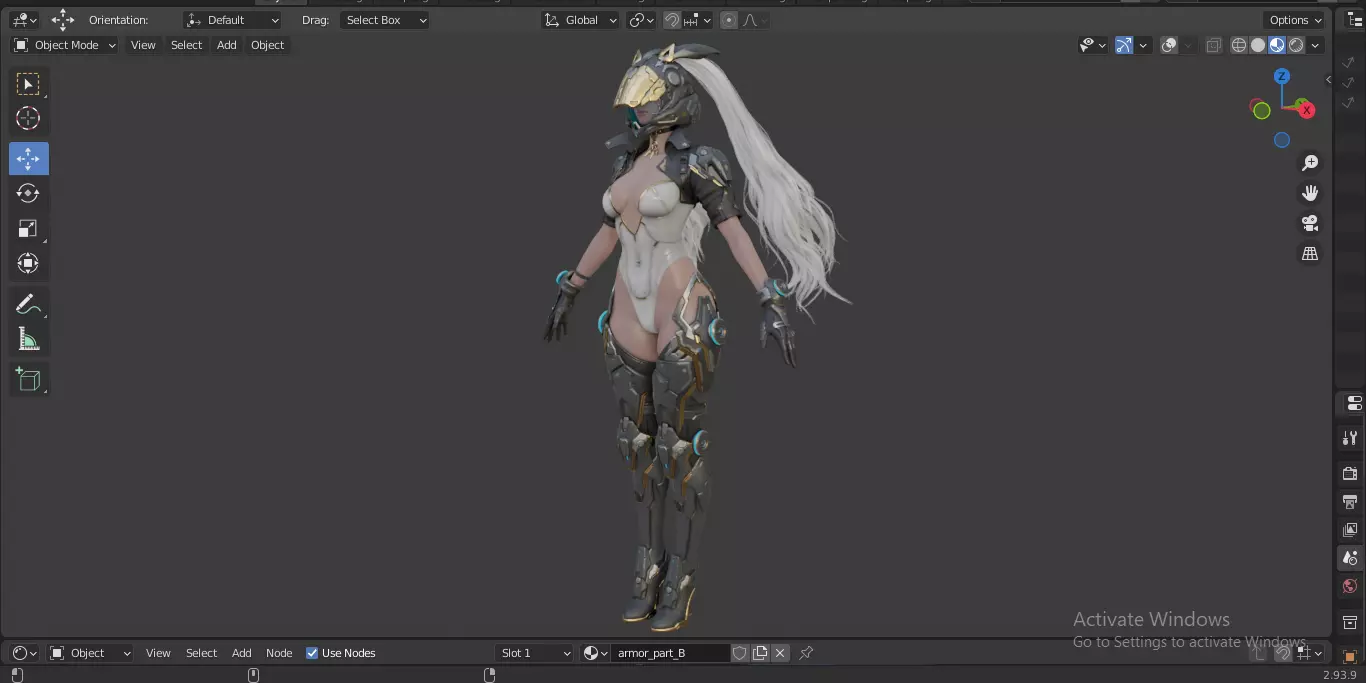Open viewport visibility and selectability dropdown
This screenshot has height=683, width=1366.
pyautogui.click(x=1093, y=45)
